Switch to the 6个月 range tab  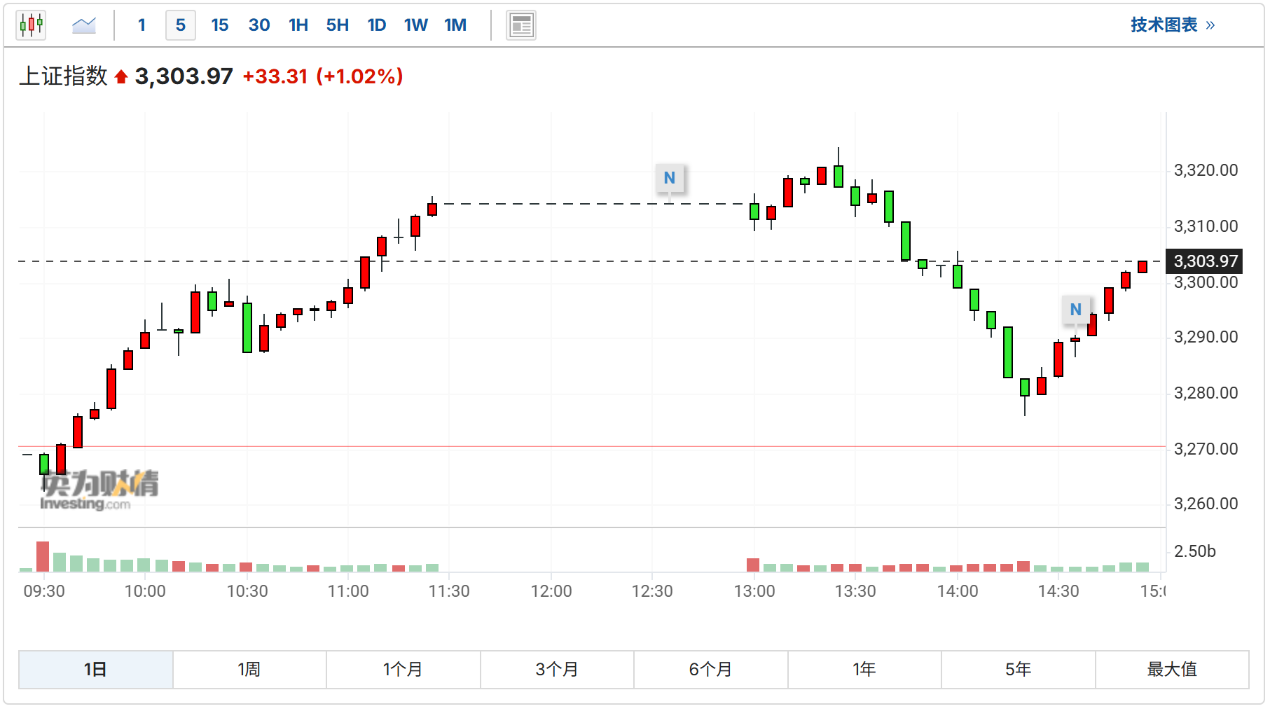coord(711,670)
